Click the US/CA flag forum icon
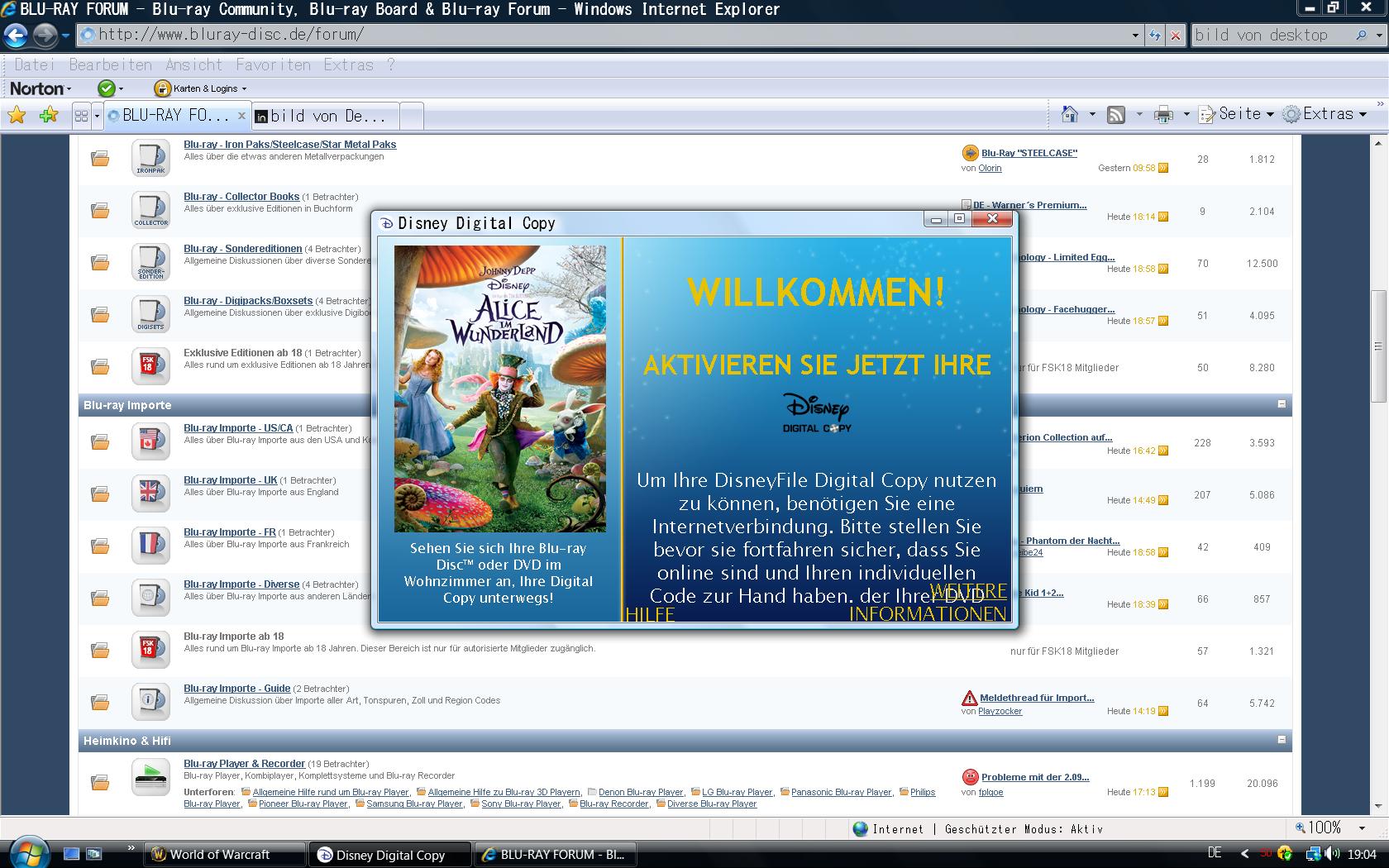Image resolution: width=1389 pixels, height=868 pixels. 150,441
